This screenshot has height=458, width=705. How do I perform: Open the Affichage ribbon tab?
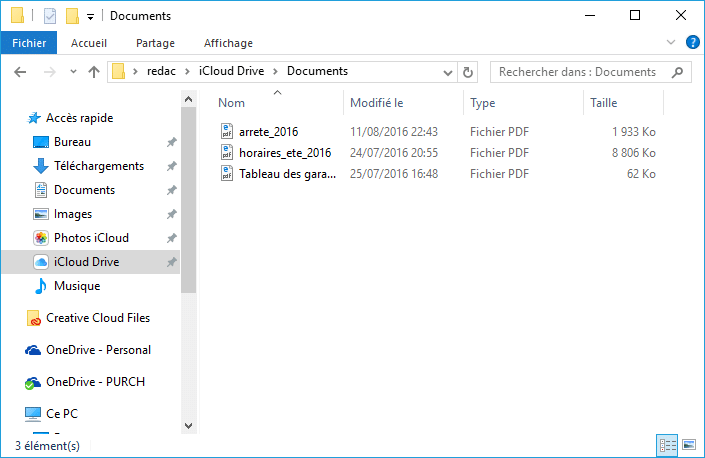[228, 43]
